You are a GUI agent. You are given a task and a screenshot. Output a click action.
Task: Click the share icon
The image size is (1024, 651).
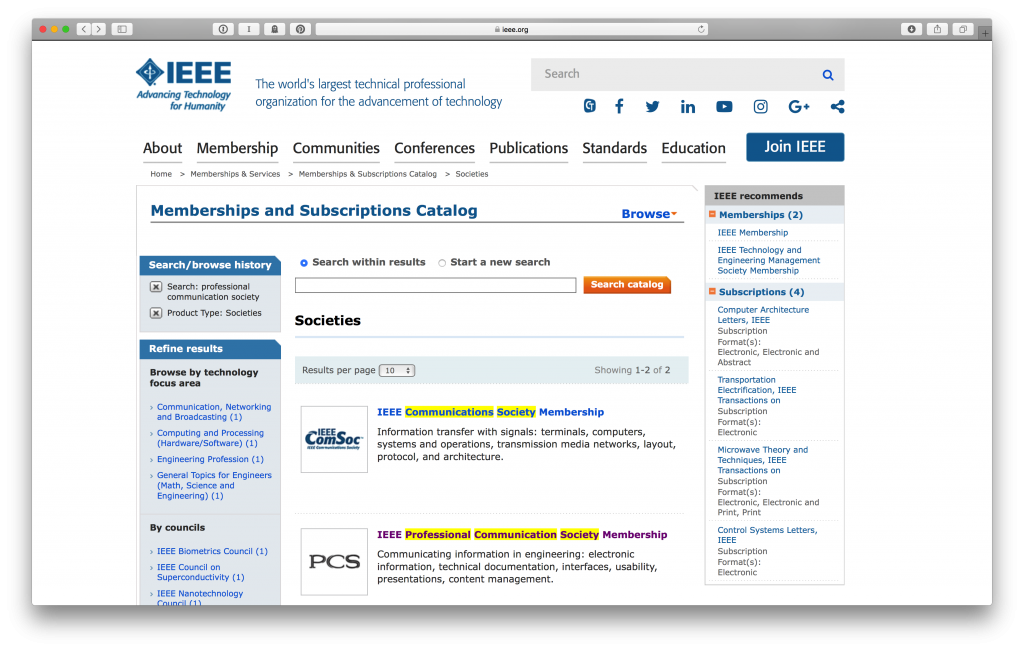click(x=837, y=106)
